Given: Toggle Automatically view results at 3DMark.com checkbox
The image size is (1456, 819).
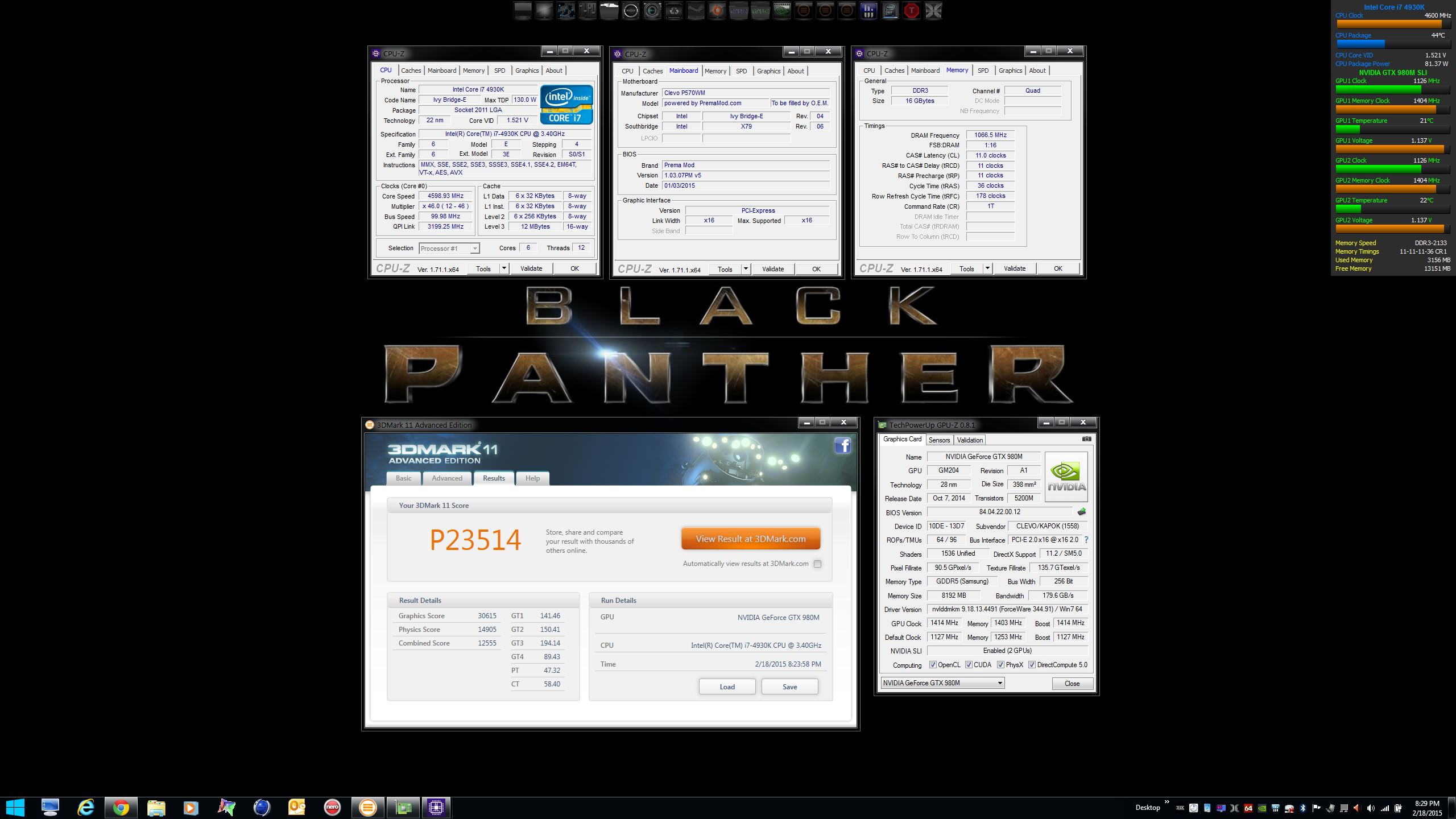Looking at the screenshot, I should click(x=817, y=564).
